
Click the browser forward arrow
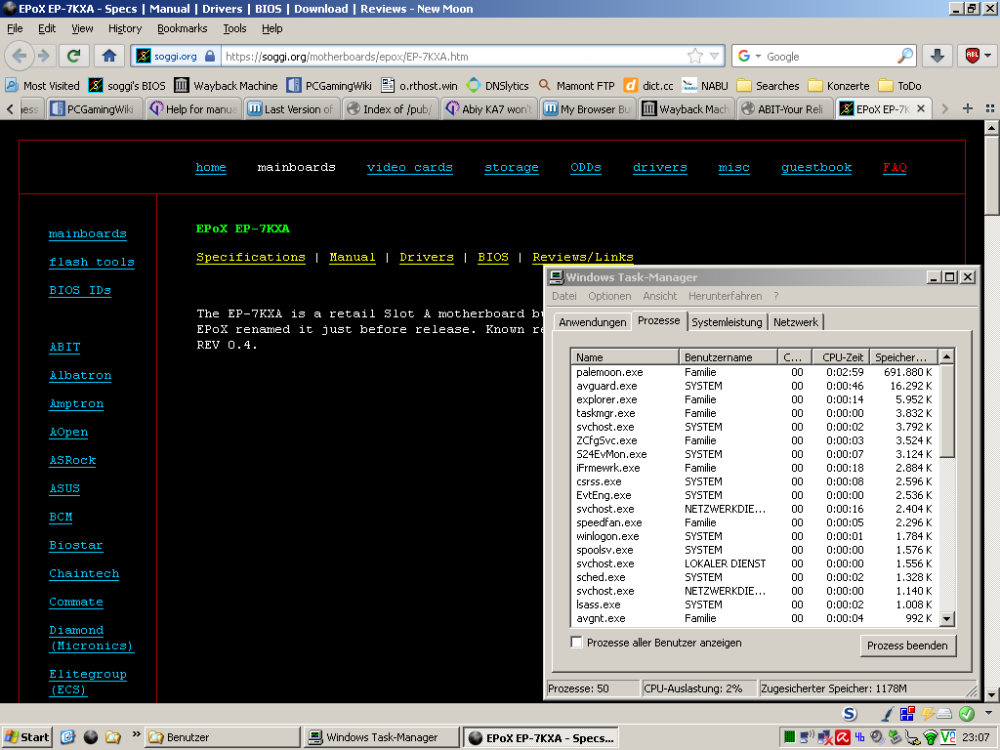(x=43, y=56)
